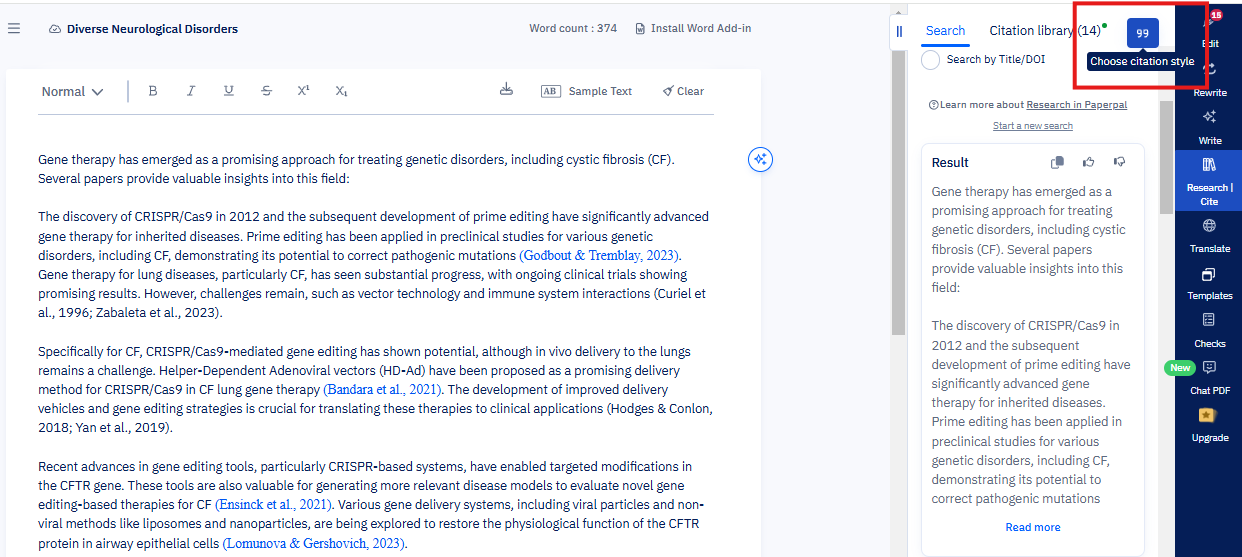Insert Sample Text
Viewport: 1242px width, 557px height.
587,91
